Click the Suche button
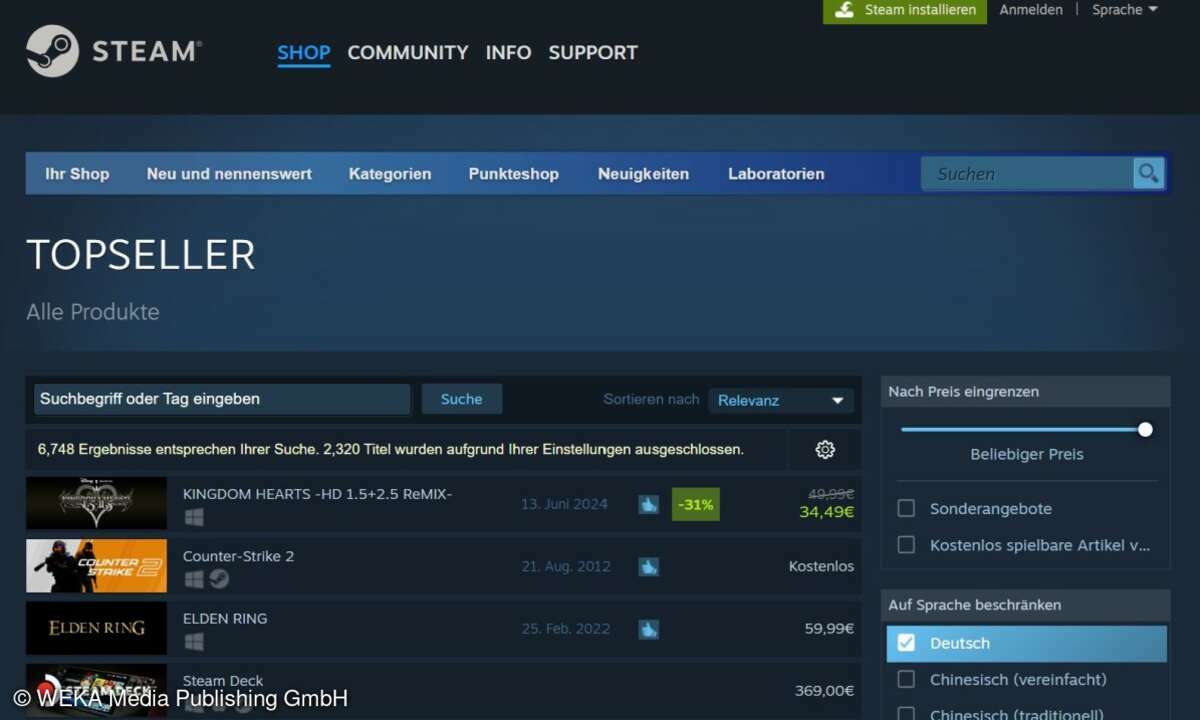This screenshot has width=1200, height=720. point(462,399)
